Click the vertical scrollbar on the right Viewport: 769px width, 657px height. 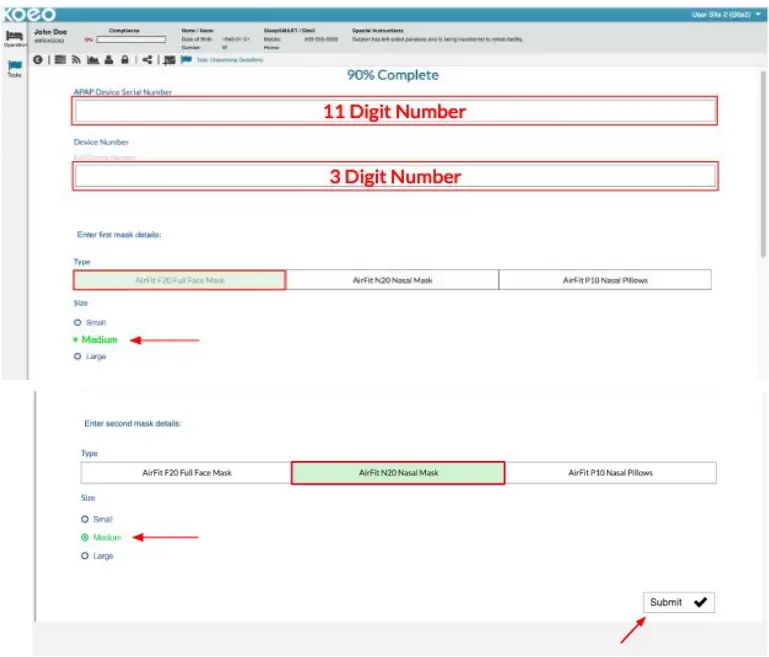(x=763, y=164)
